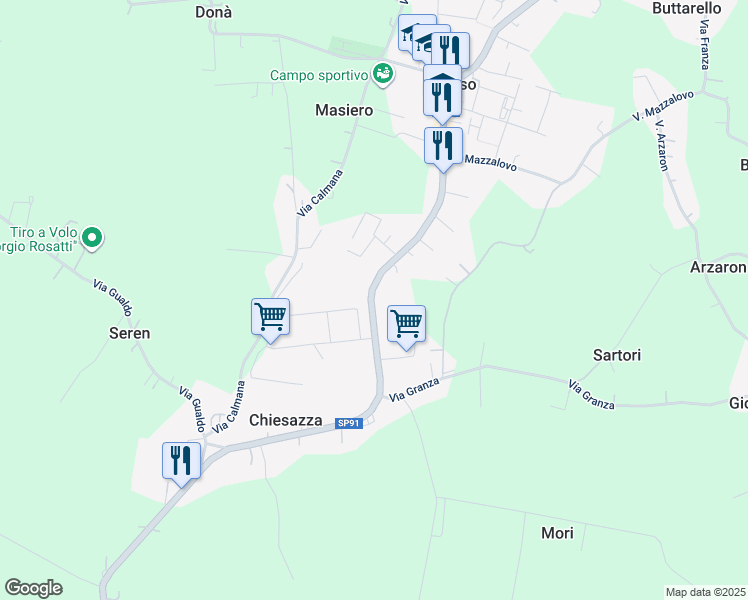
Task: Click the SP91 road shield
Action: (x=349, y=423)
